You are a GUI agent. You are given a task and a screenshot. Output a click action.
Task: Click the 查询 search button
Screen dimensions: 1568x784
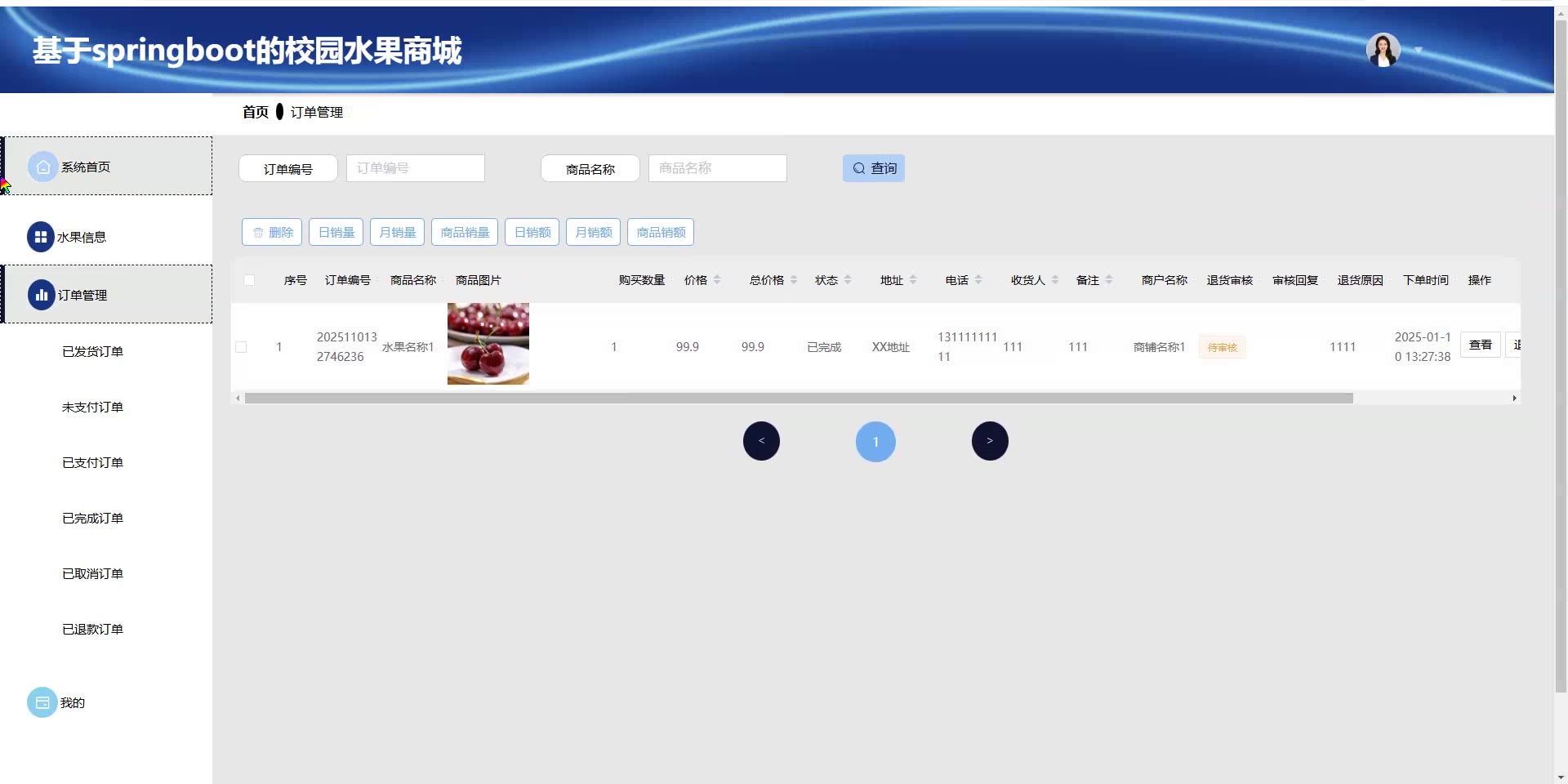874,168
